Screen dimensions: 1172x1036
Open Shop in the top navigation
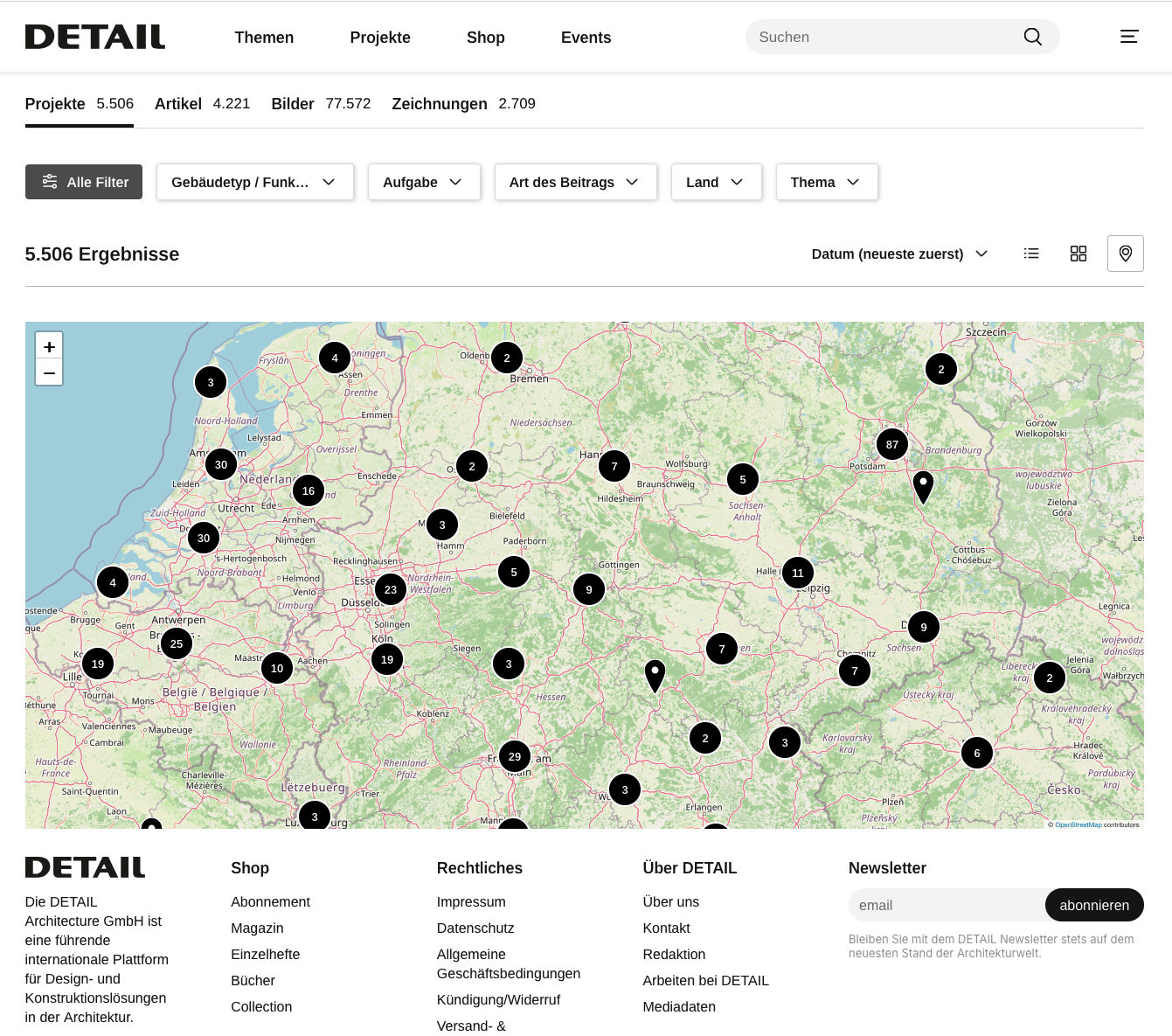pos(486,38)
